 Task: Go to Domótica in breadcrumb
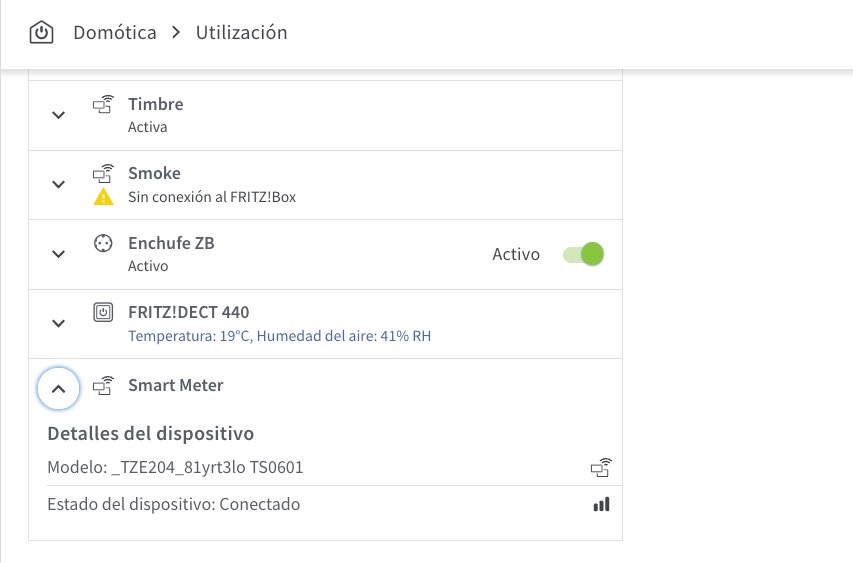pyautogui.click(x=115, y=33)
